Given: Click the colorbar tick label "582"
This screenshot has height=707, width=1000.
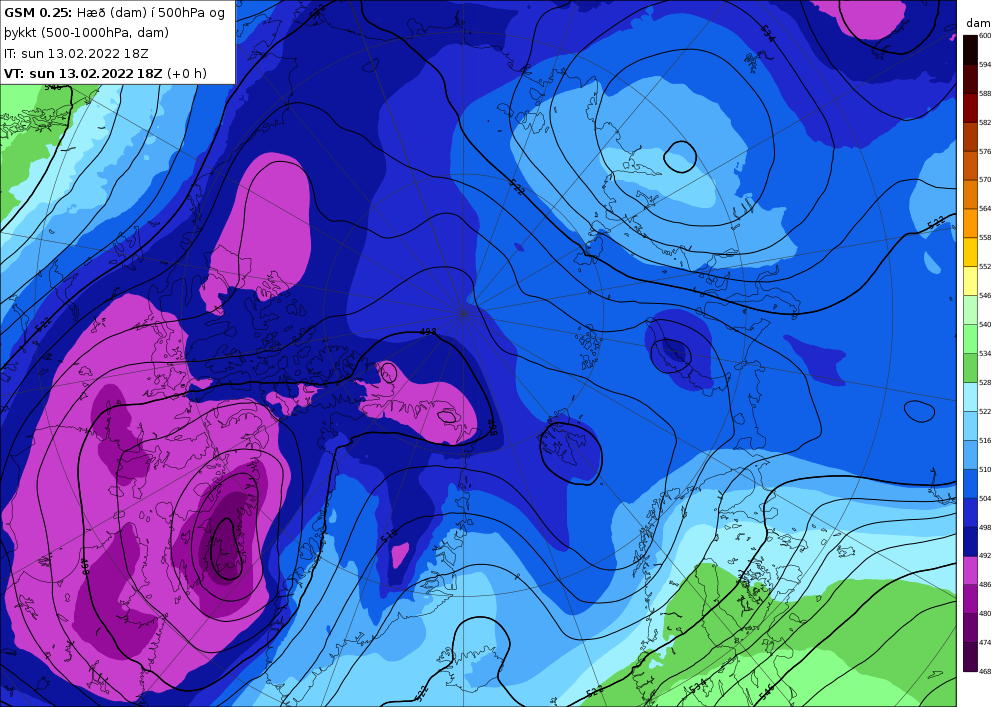Looking at the screenshot, I should coord(985,122).
